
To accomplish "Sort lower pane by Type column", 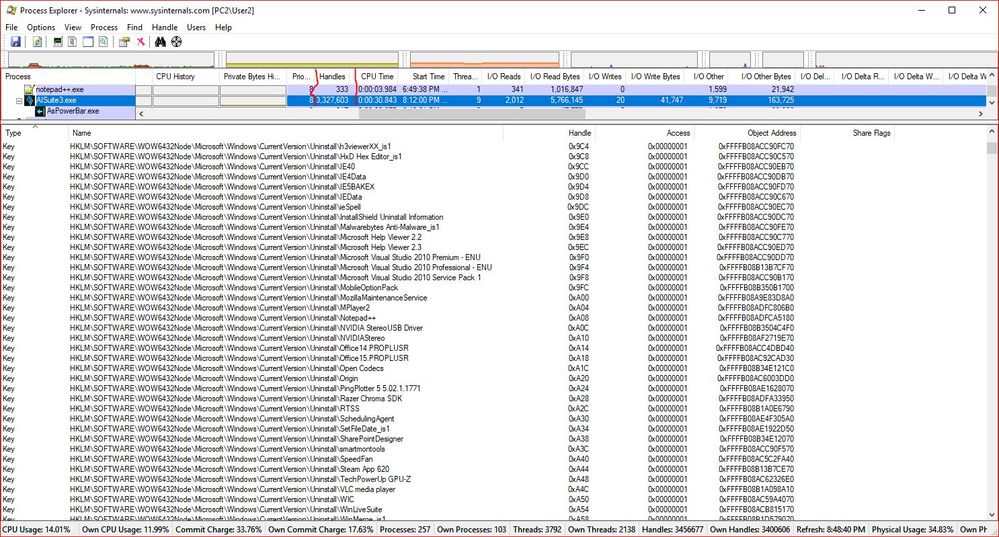I will tap(34, 132).
